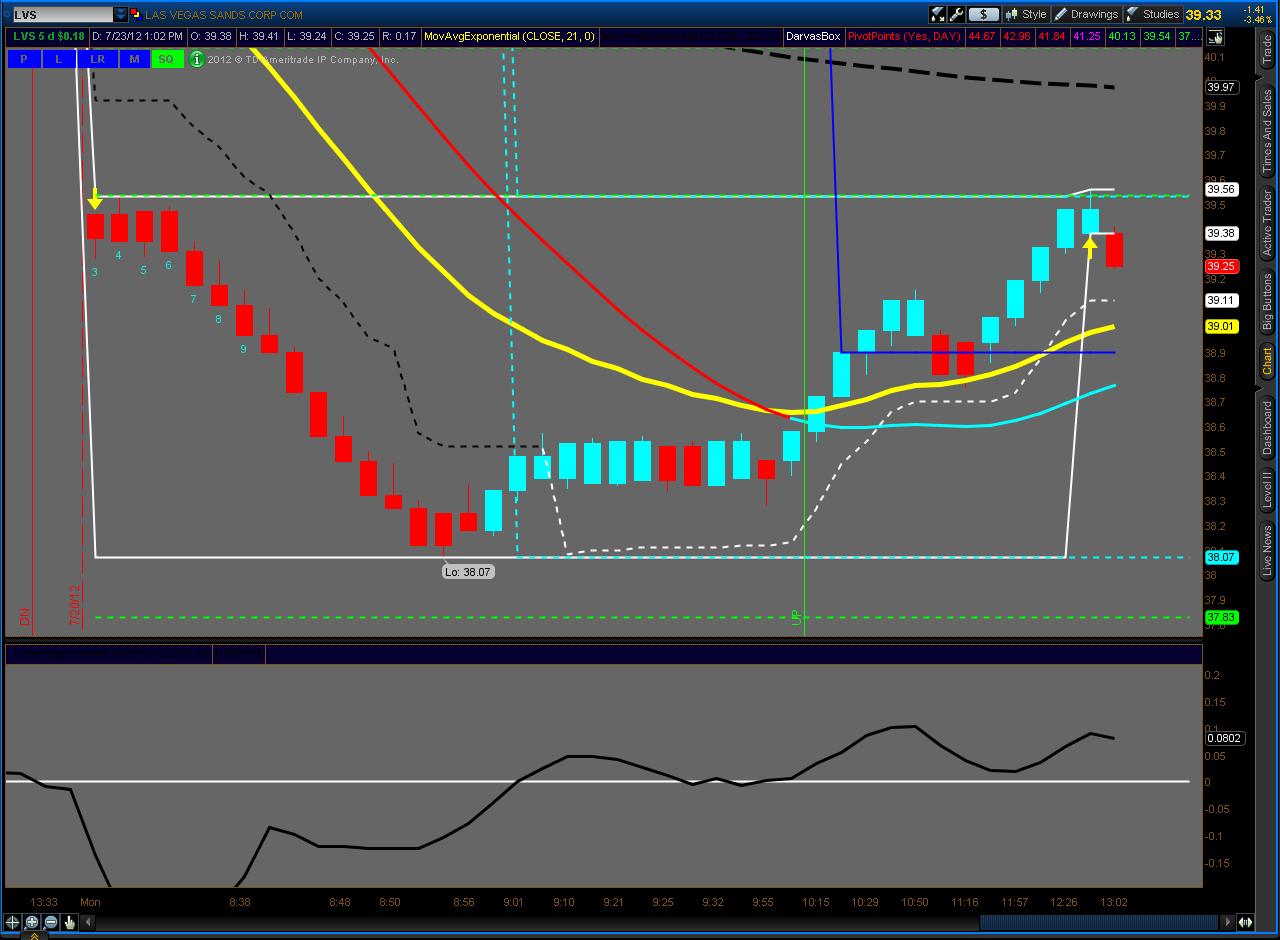This screenshot has width=1280, height=940.
Task: Click the 39.11 price bubble on axis
Action: 1222,300
